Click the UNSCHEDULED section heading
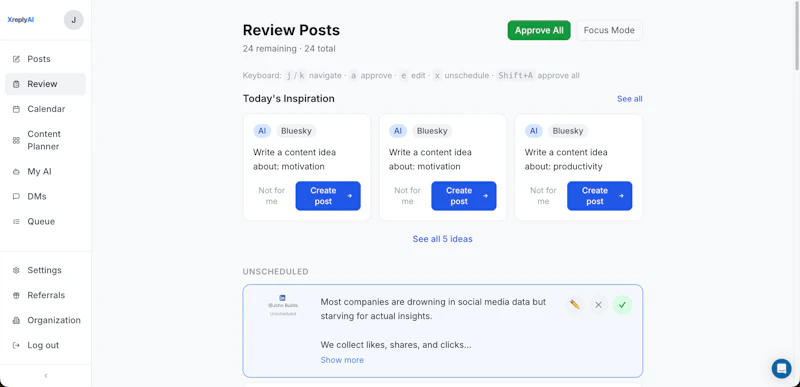The width and height of the screenshot is (800, 387). coord(276,272)
